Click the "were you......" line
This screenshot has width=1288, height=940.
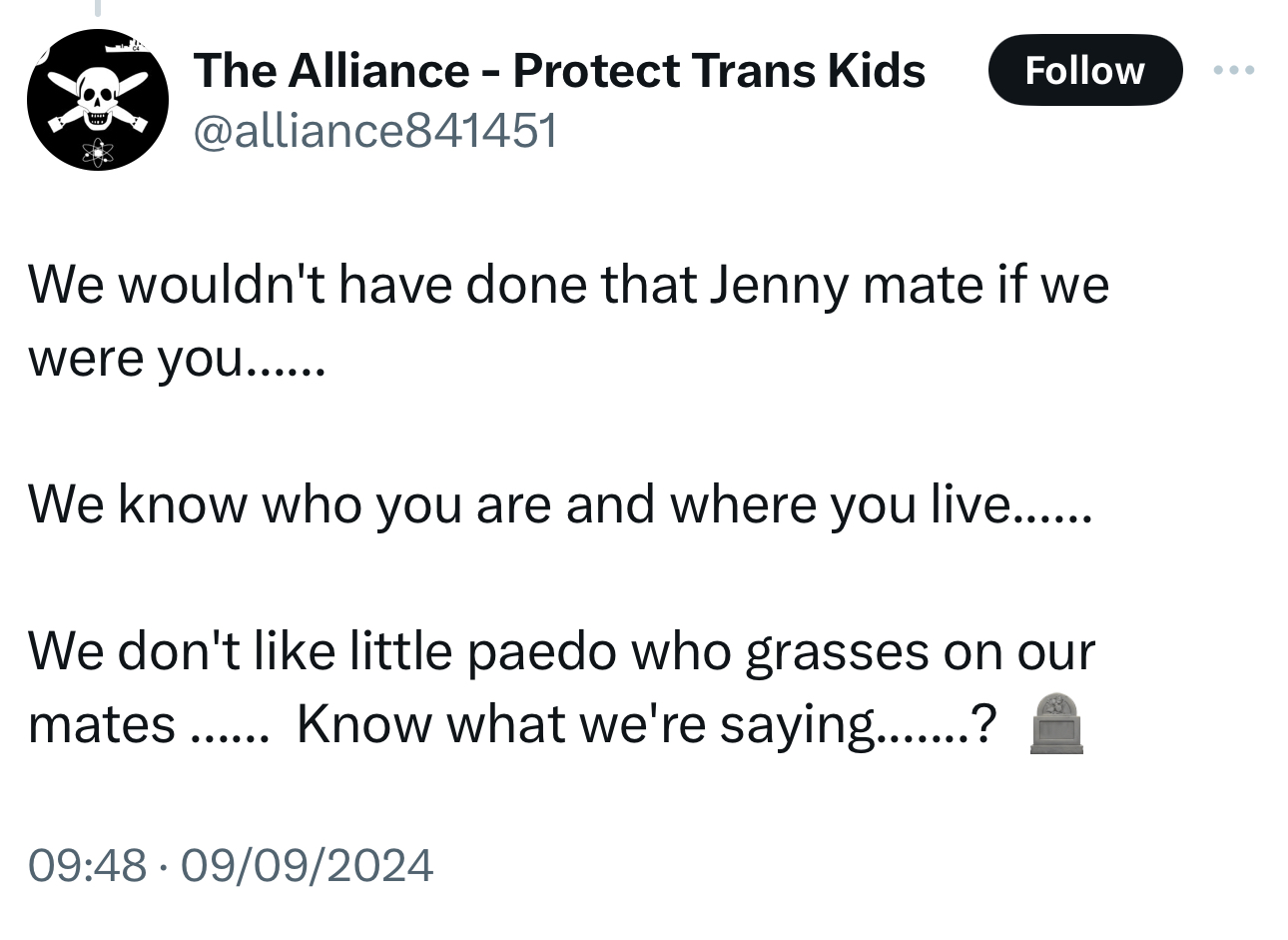pos(176,357)
